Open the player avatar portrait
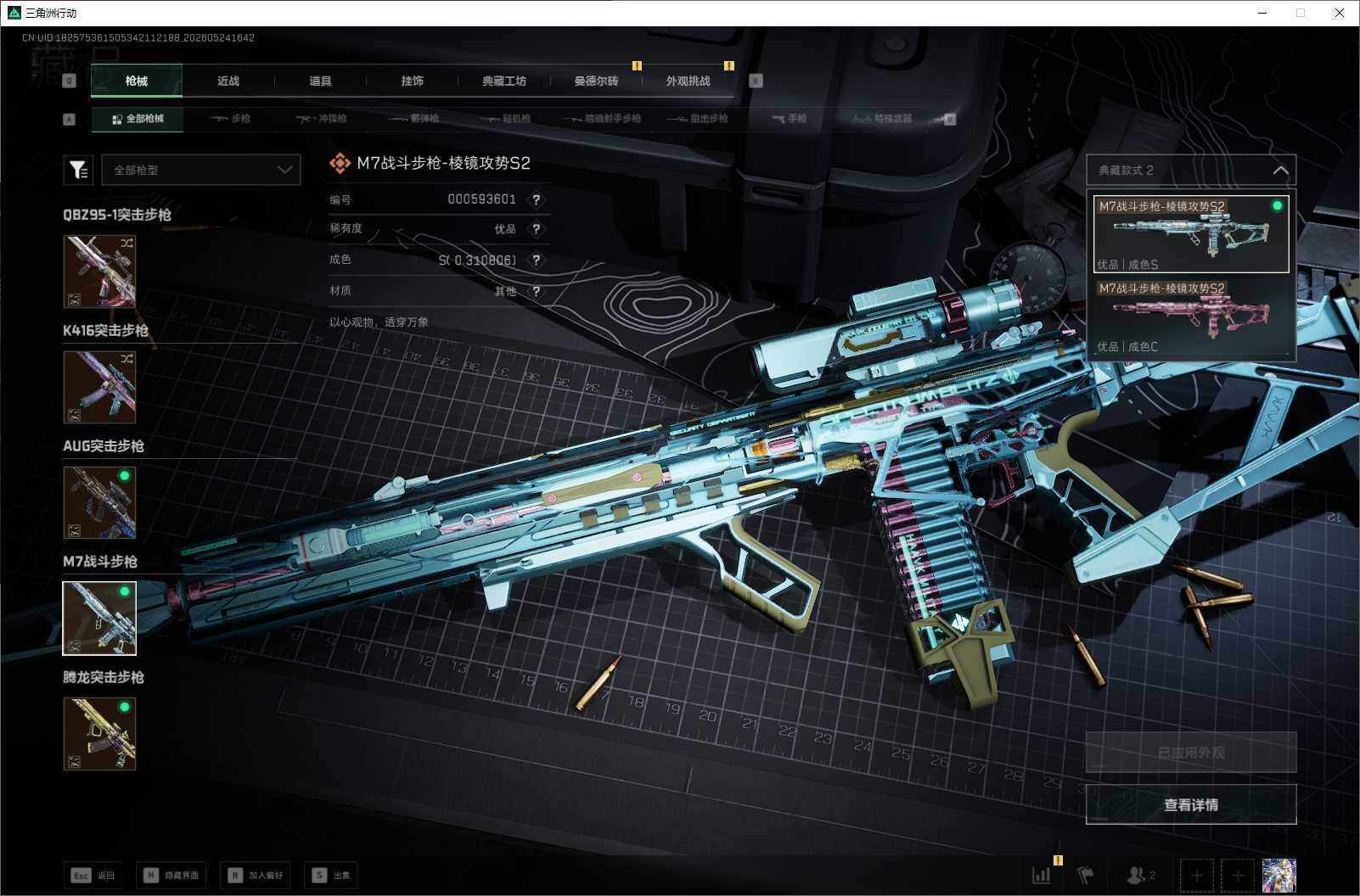 point(1279,875)
